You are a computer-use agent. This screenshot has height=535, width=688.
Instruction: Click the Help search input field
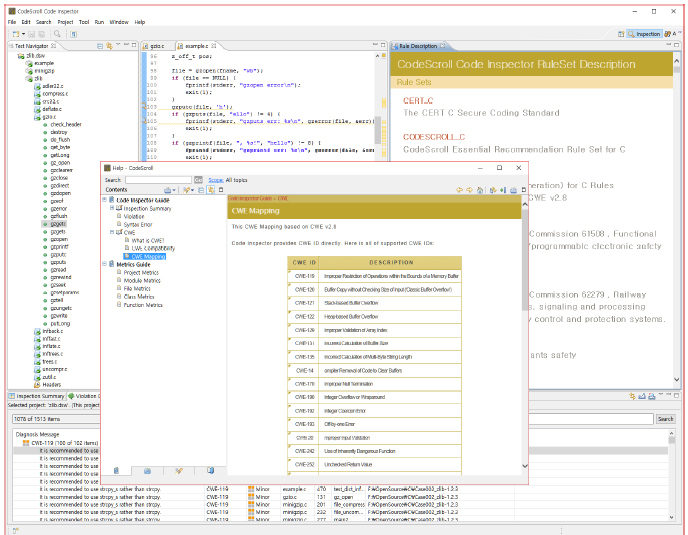click(158, 180)
